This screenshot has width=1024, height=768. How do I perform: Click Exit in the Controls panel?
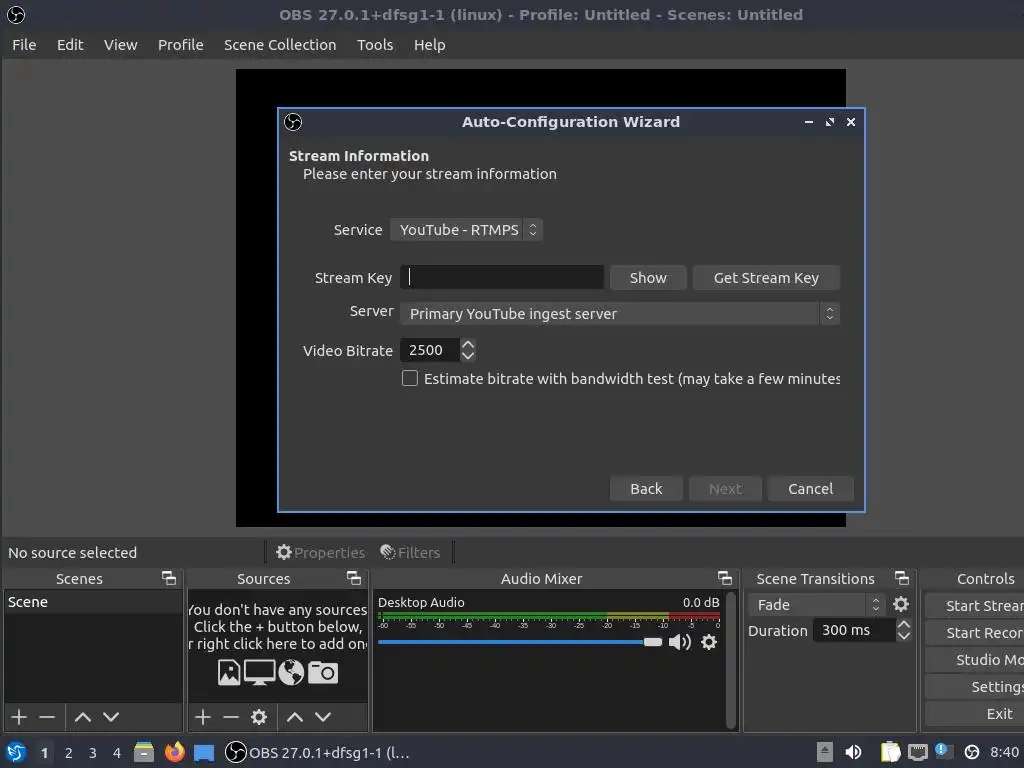pos(974,714)
